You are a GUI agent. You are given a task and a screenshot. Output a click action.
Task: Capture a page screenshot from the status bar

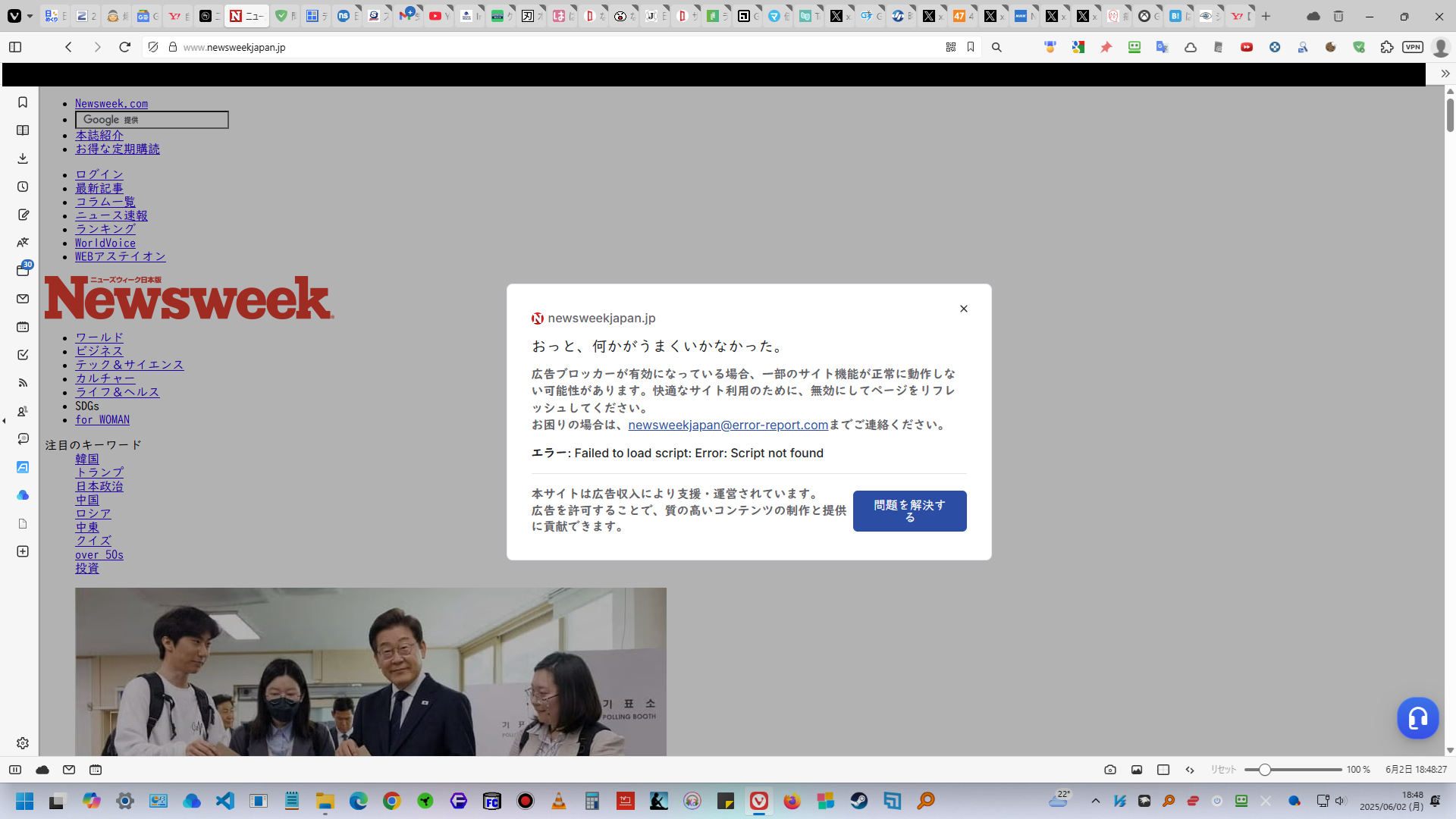pos(1109,769)
